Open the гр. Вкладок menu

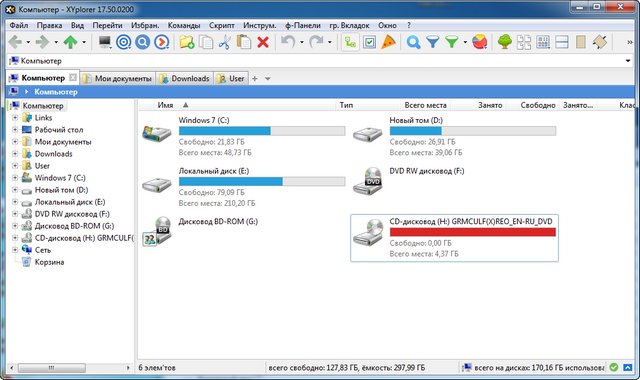[x=349, y=25]
